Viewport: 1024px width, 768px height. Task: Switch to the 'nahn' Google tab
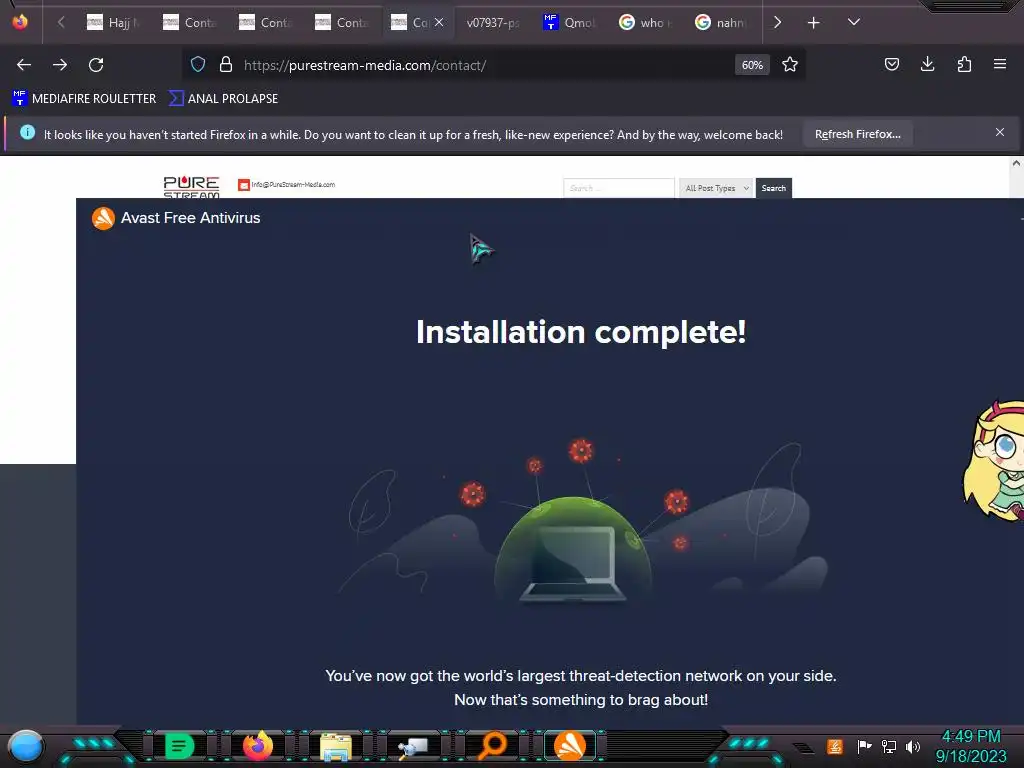pyautogui.click(x=720, y=23)
